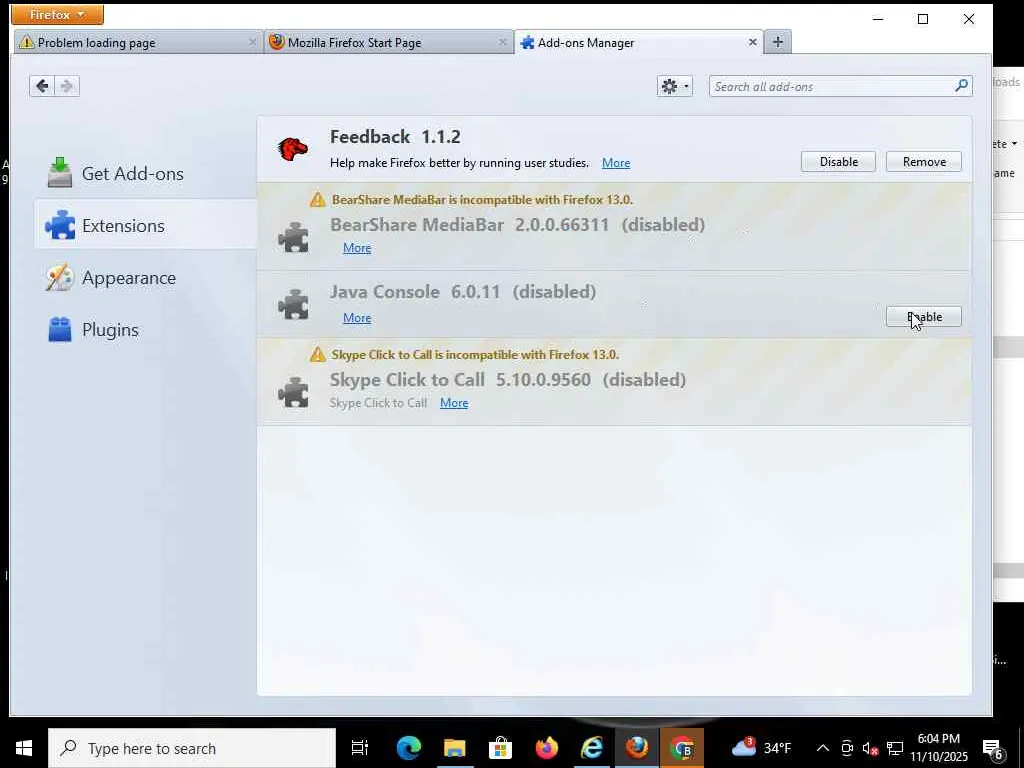Select the Feedback 1.1.2 title text
Viewport: 1024px width, 768px height.
pos(395,136)
